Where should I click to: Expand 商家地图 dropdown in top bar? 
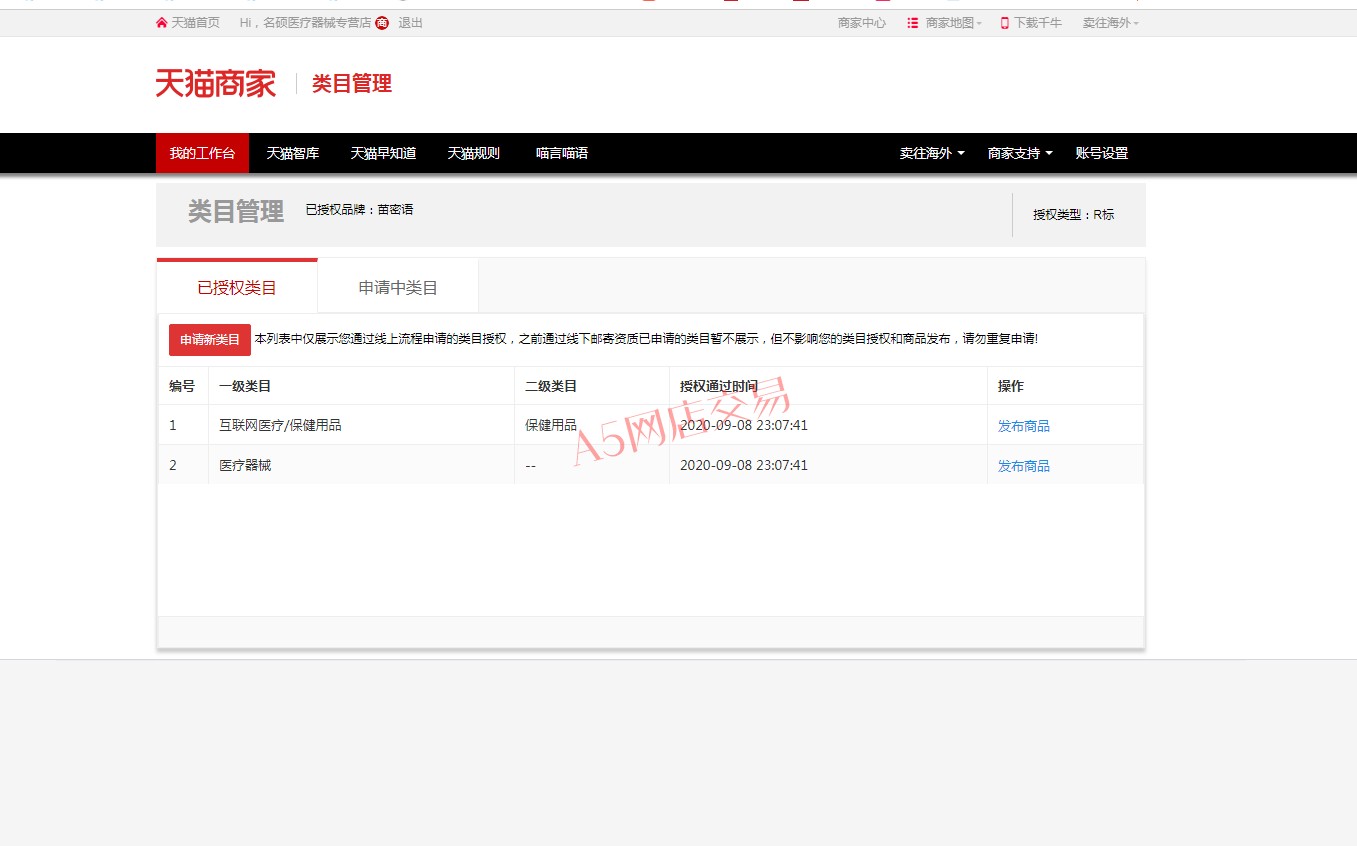[x=954, y=23]
